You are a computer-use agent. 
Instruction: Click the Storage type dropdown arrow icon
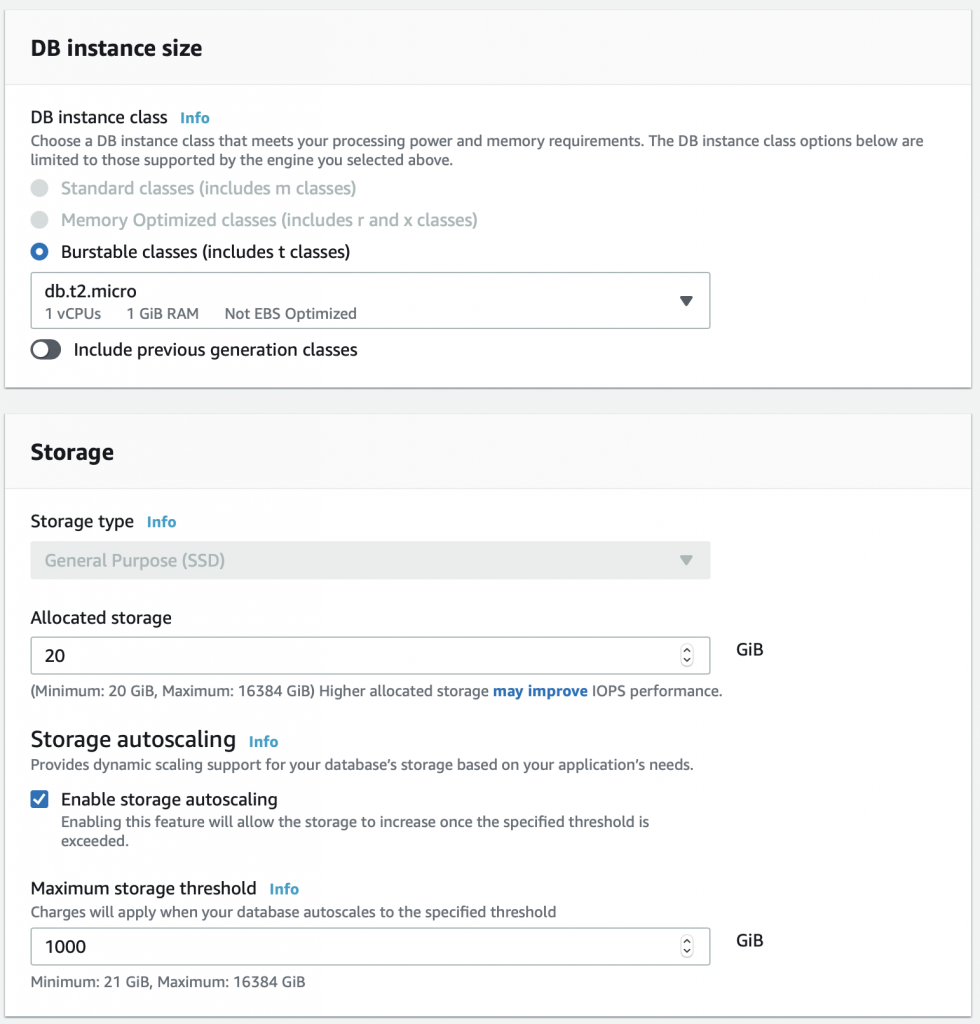coord(686,560)
